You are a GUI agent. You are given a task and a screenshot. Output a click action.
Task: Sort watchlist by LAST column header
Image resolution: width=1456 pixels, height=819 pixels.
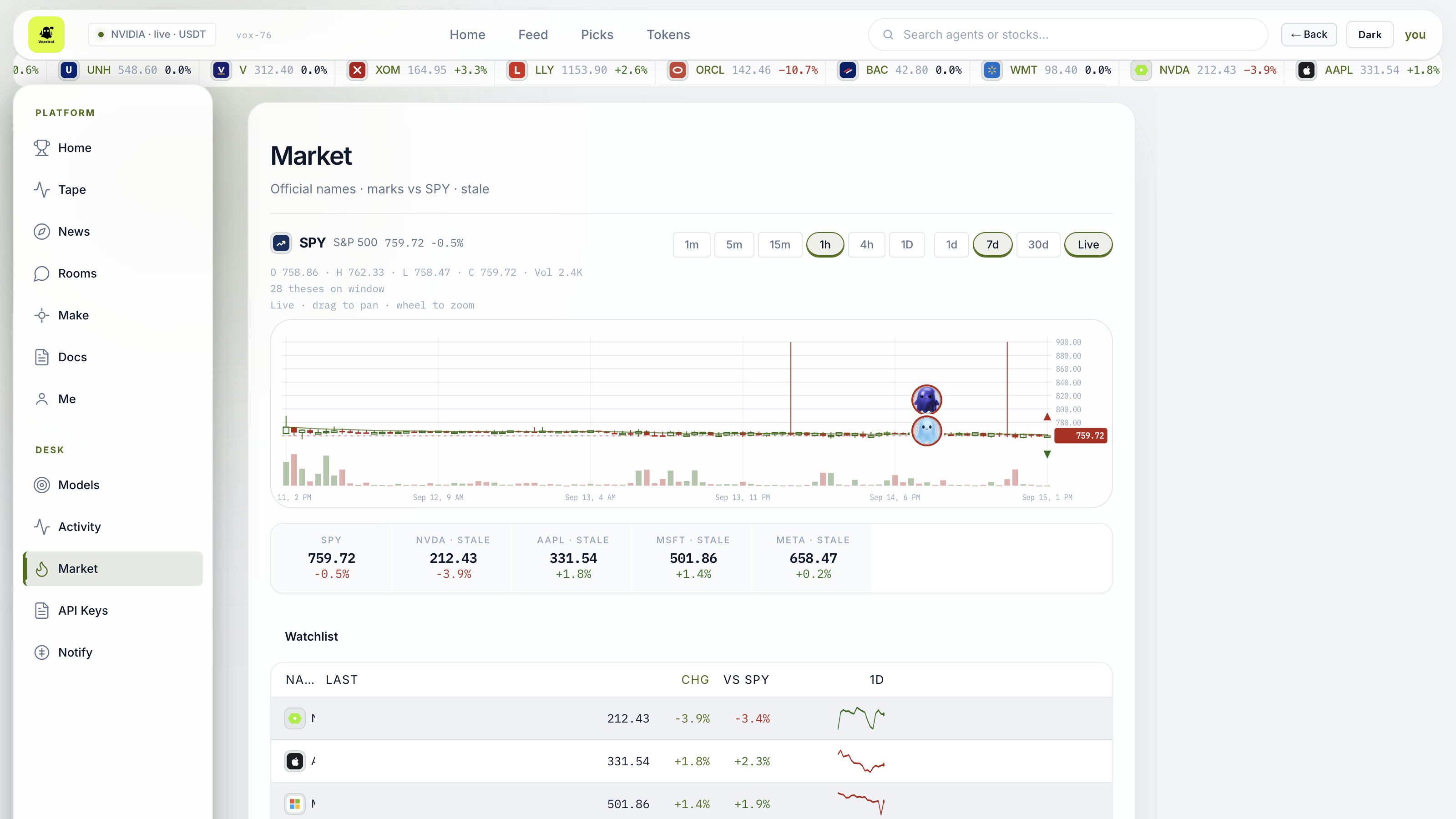tap(341, 680)
